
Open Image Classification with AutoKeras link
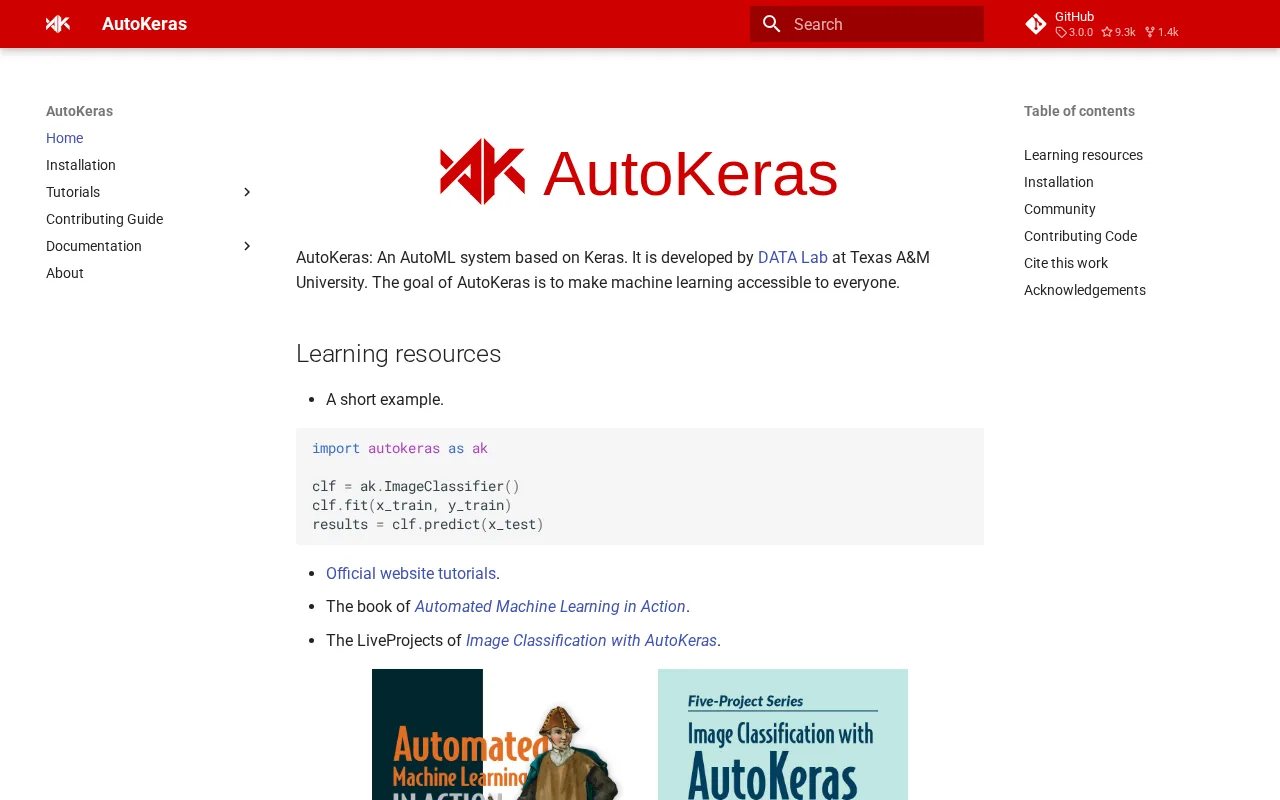(591, 640)
